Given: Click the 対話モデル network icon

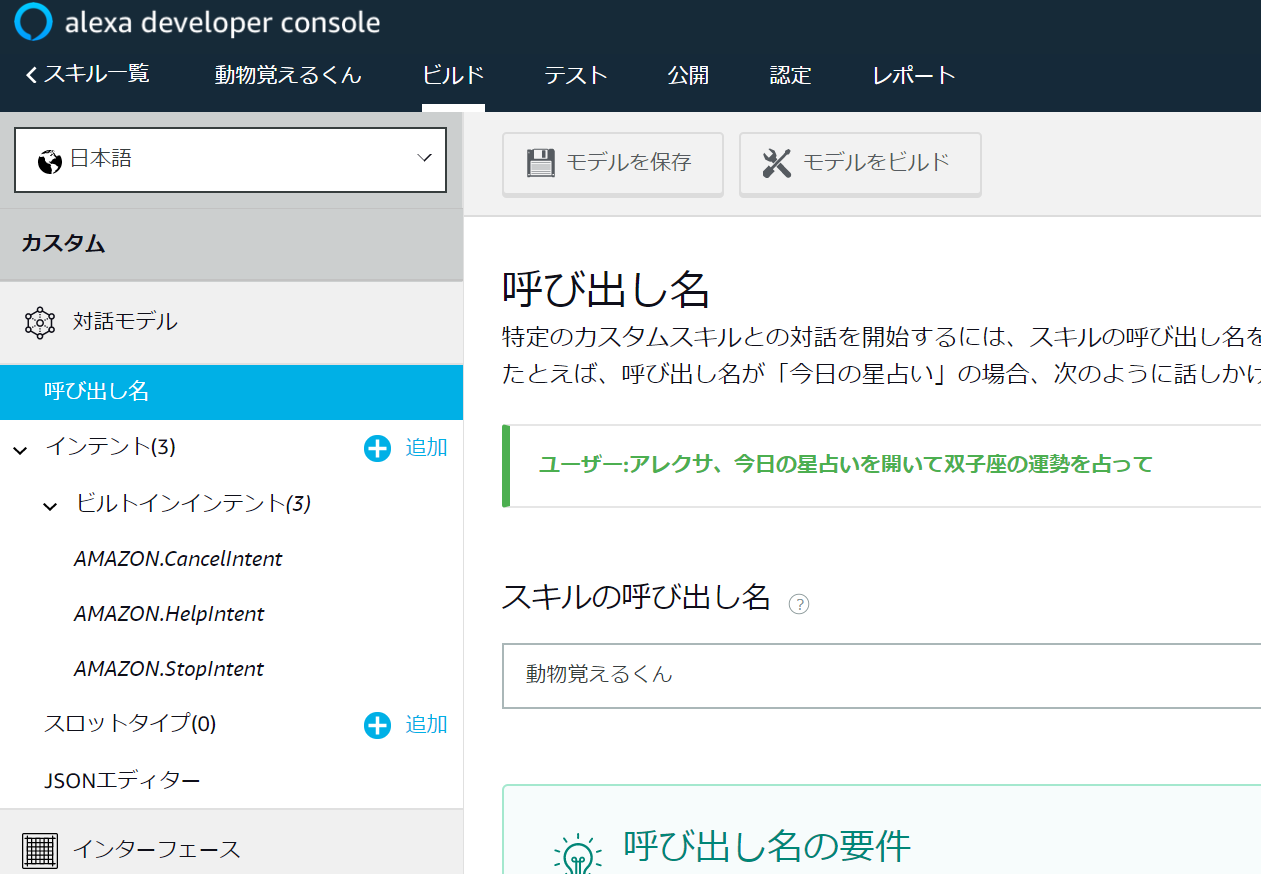Looking at the screenshot, I should 40,322.
